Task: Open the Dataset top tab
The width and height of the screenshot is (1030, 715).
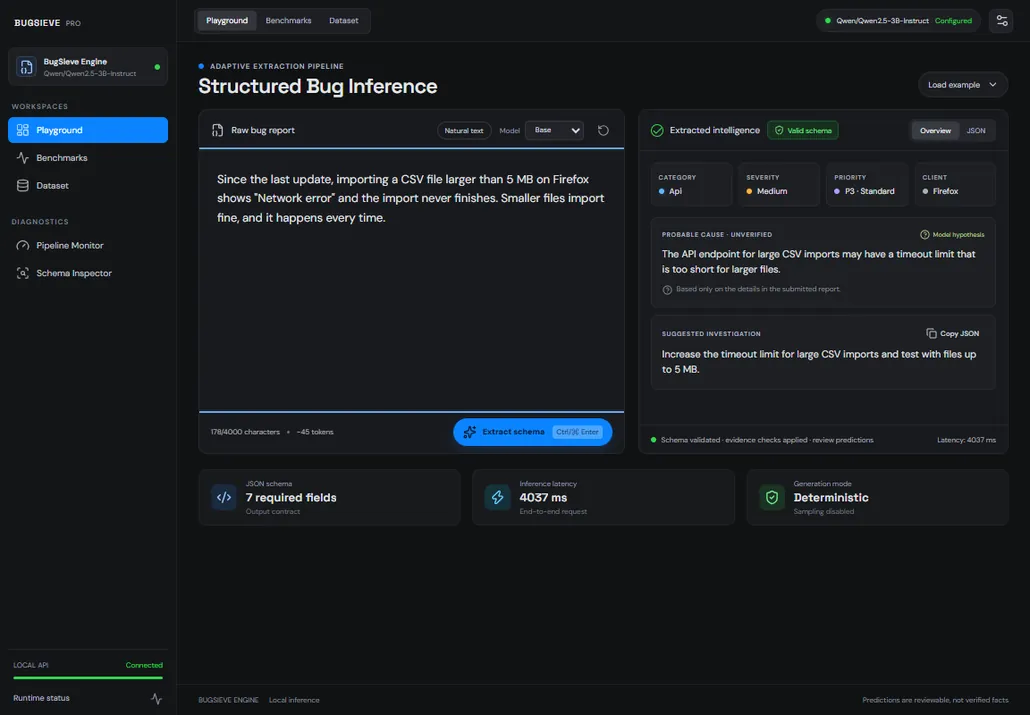Action: point(344,20)
